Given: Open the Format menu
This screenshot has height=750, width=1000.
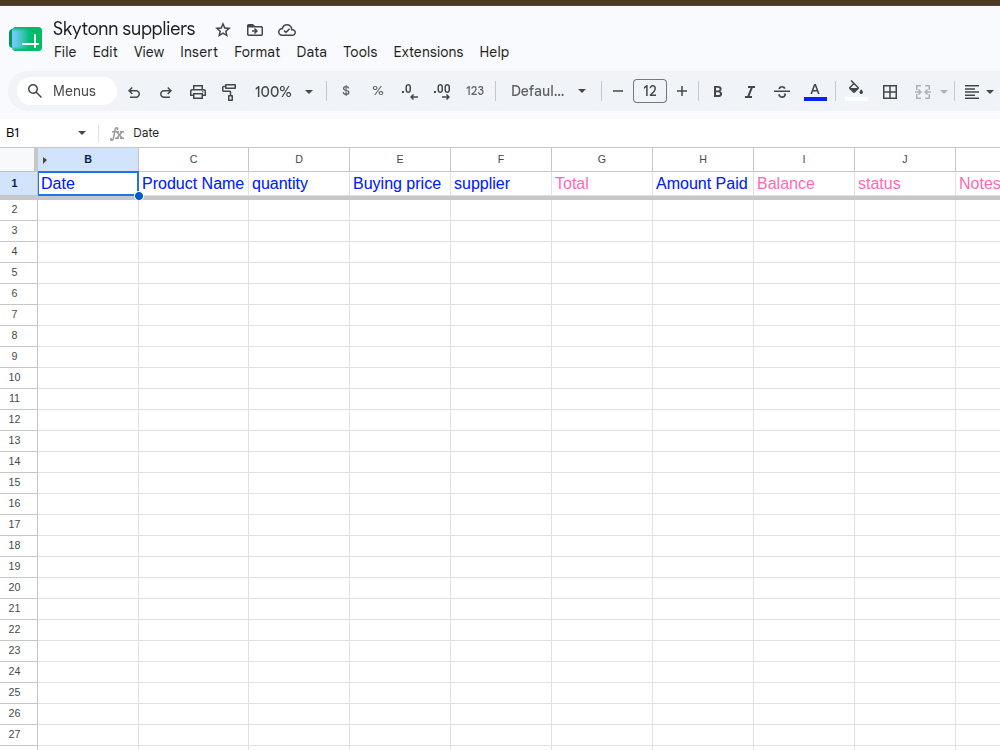Looking at the screenshot, I should coord(257,52).
